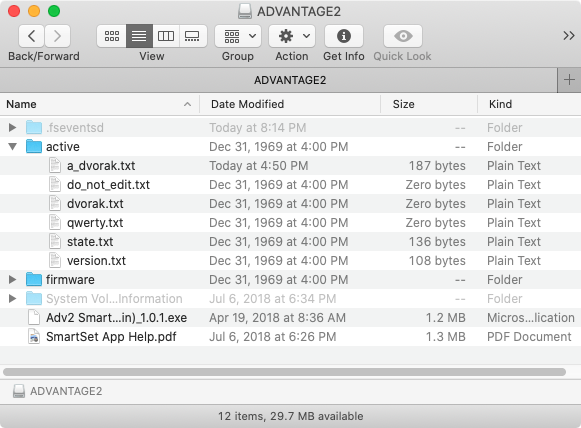
Task: Select the dvorak.txt file icon
Action: 55,203
